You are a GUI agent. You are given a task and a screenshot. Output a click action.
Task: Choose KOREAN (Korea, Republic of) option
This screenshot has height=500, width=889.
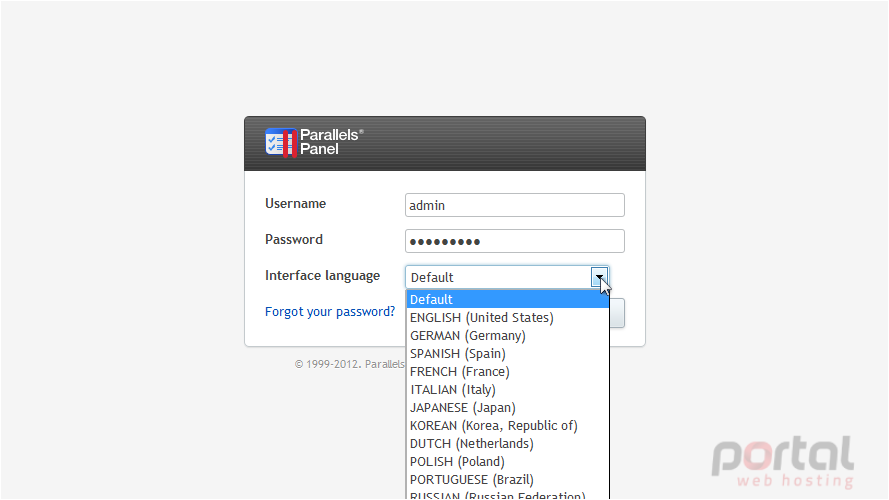(x=507, y=426)
